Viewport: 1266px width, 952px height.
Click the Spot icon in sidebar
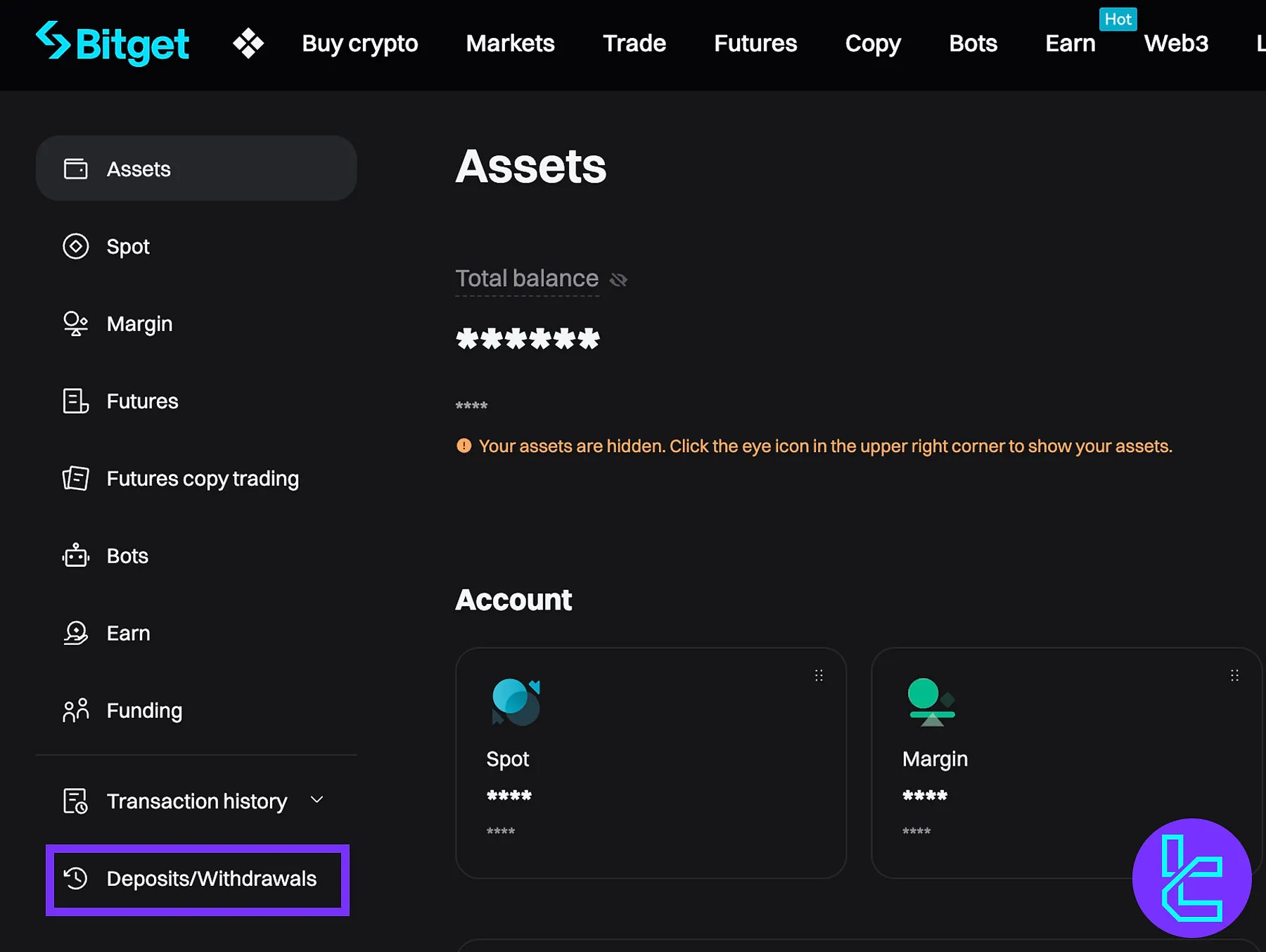(76, 246)
